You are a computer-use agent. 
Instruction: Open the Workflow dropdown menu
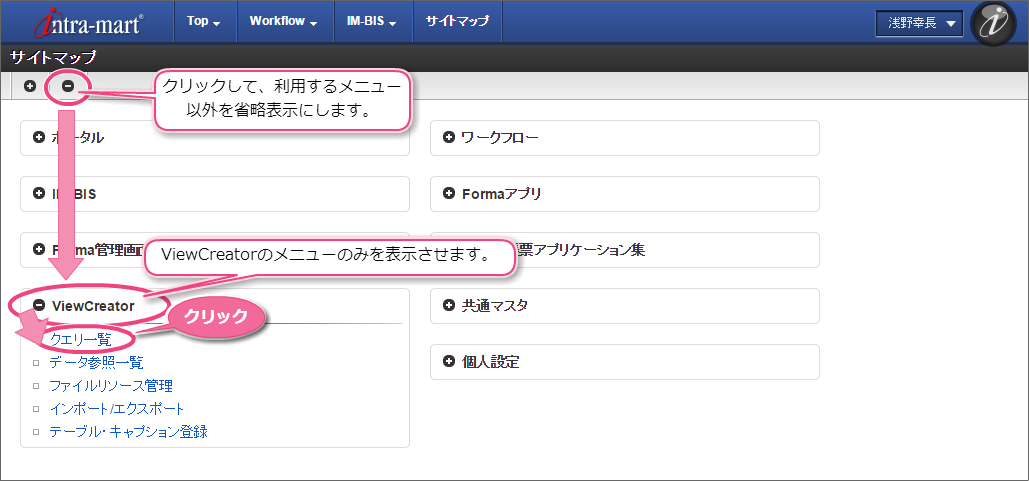(284, 21)
